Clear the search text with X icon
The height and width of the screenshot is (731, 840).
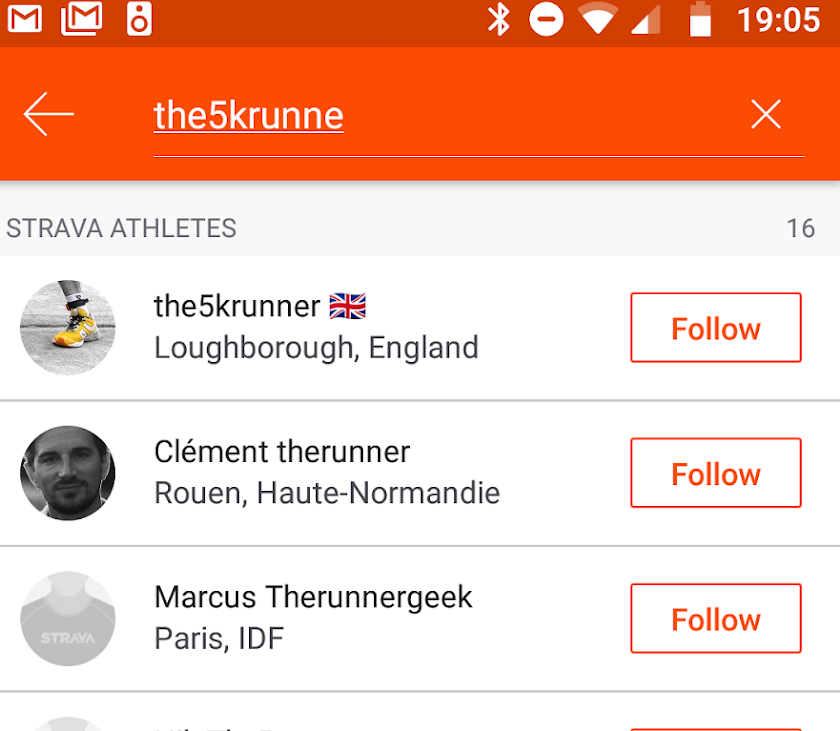(766, 115)
